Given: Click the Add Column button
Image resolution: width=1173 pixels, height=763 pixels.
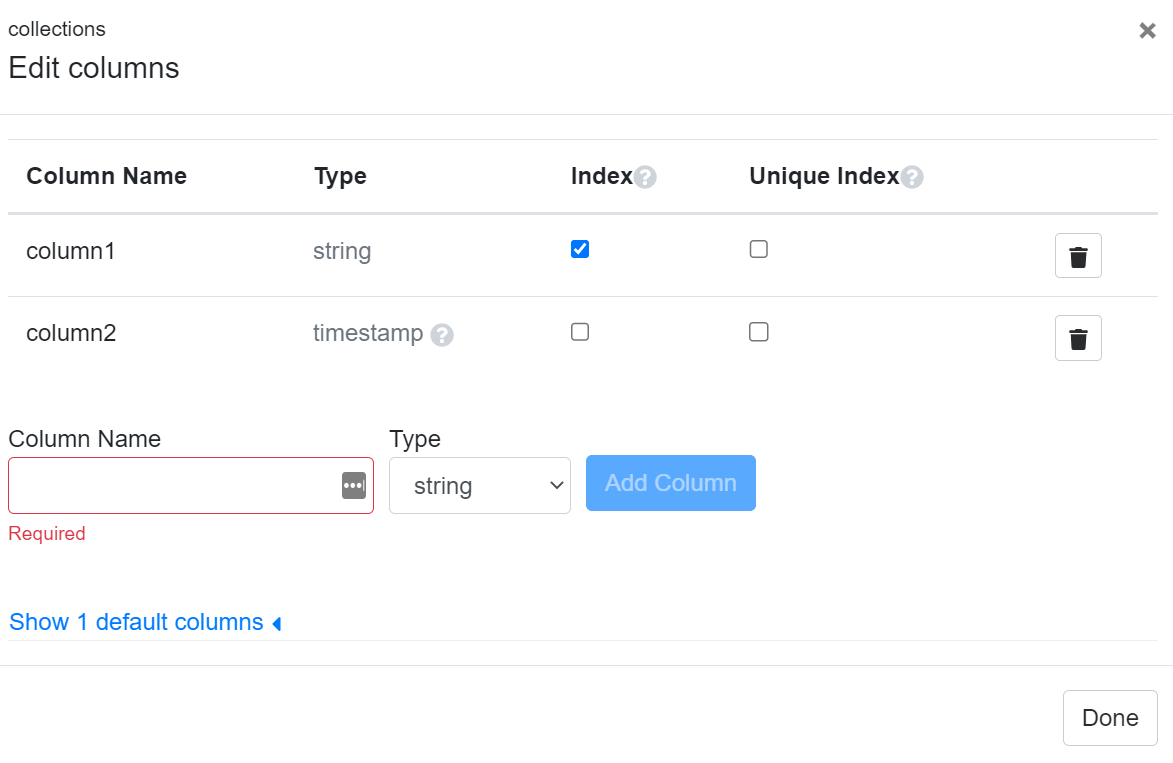Looking at the screenshot, I should point(670,483).
